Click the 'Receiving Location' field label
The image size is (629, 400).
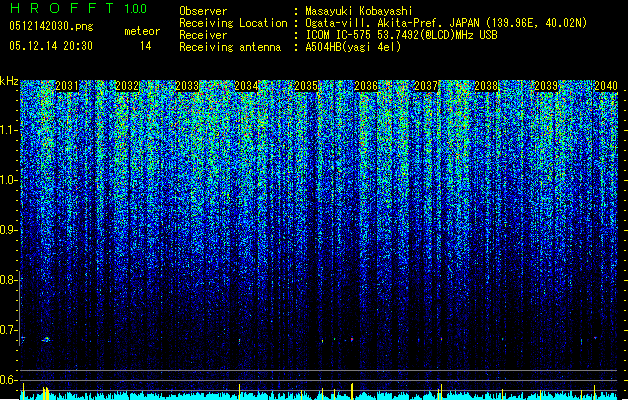click(x=233, y=23)
